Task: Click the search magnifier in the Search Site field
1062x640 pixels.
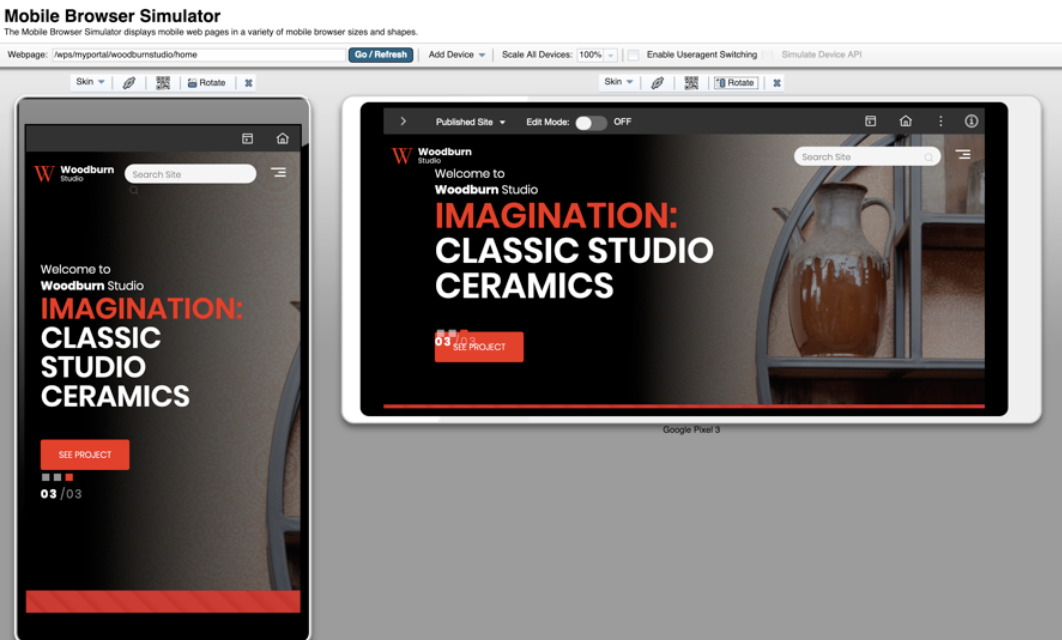Action: click(x=929, y=156)
